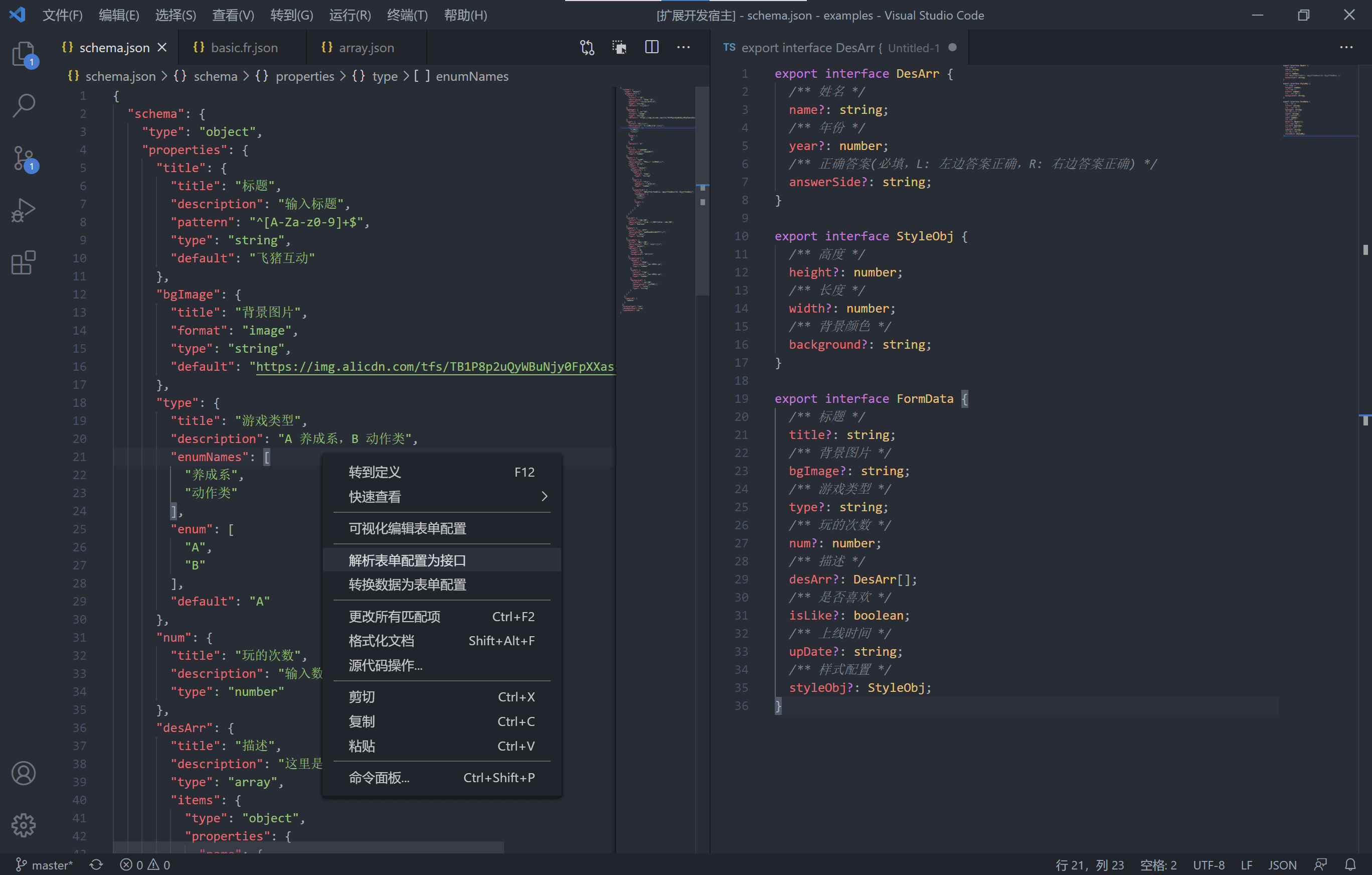Image resolution: width=1372 pixels, height=875 pixels.
Task: Click the Compare Changes icon in editor toolbar
Action: click(587, 47)
